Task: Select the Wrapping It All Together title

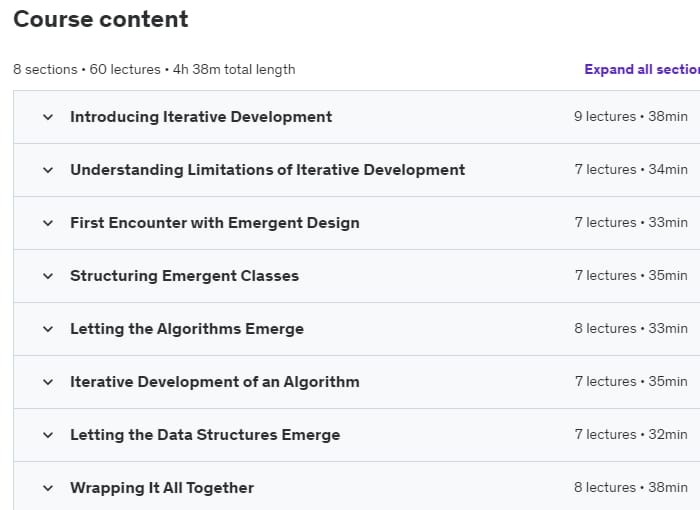Action: (162, 488)
